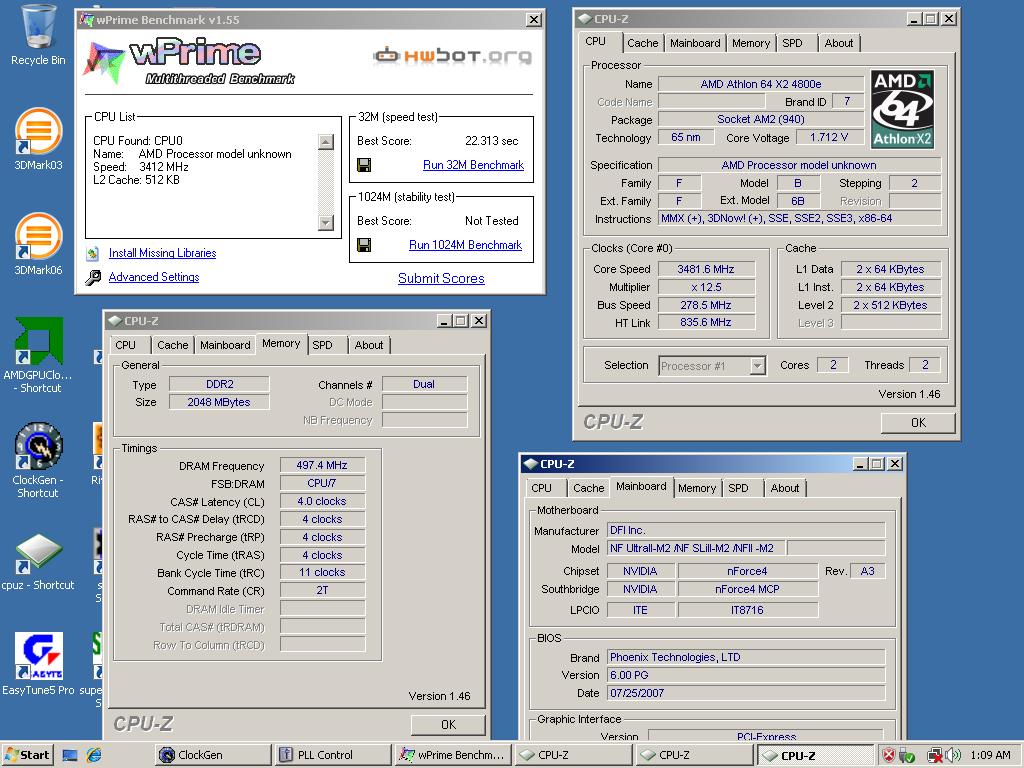Image resolution: width=1024 pixels, height=768 pixels.
Task: Click the 22.313 sec best score
Action: pos(492,141)
